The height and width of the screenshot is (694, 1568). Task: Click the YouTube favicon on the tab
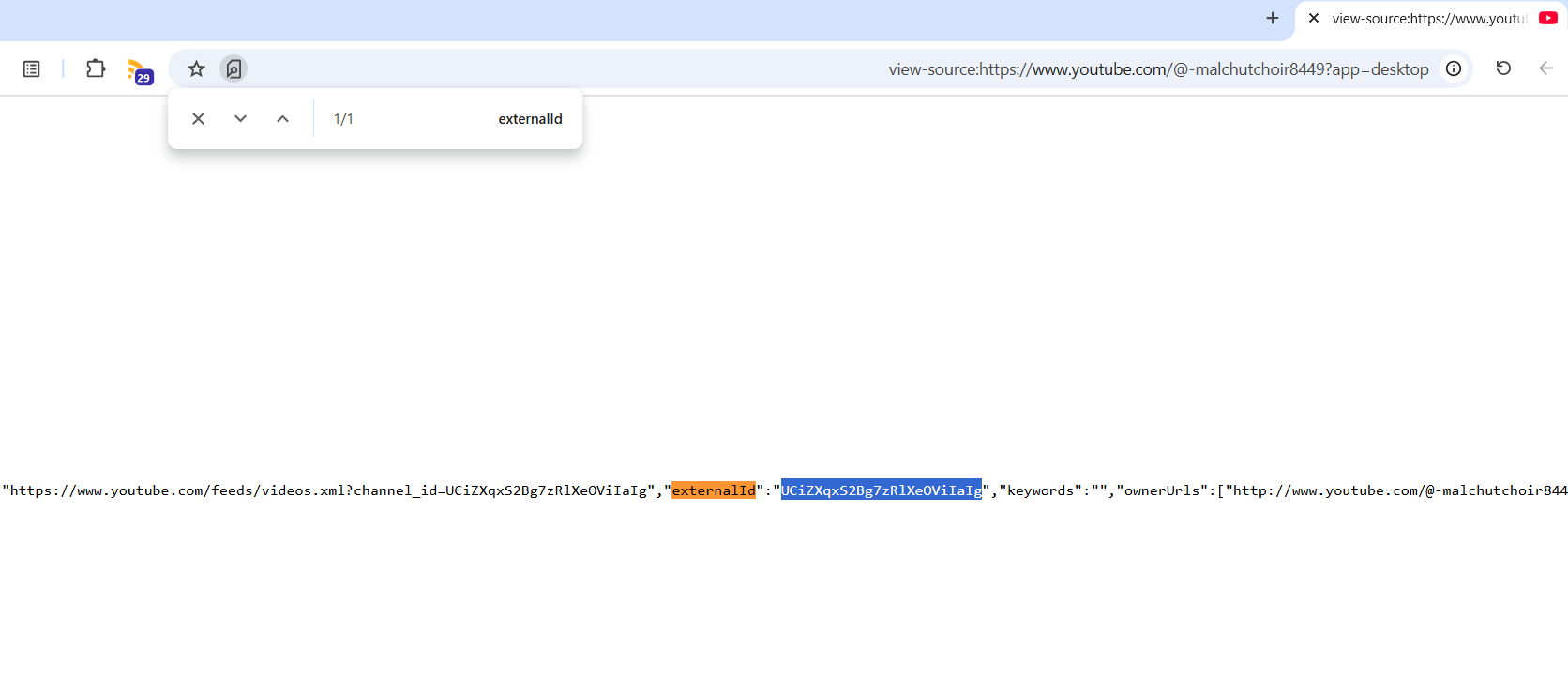click(x=1548, y=18)
